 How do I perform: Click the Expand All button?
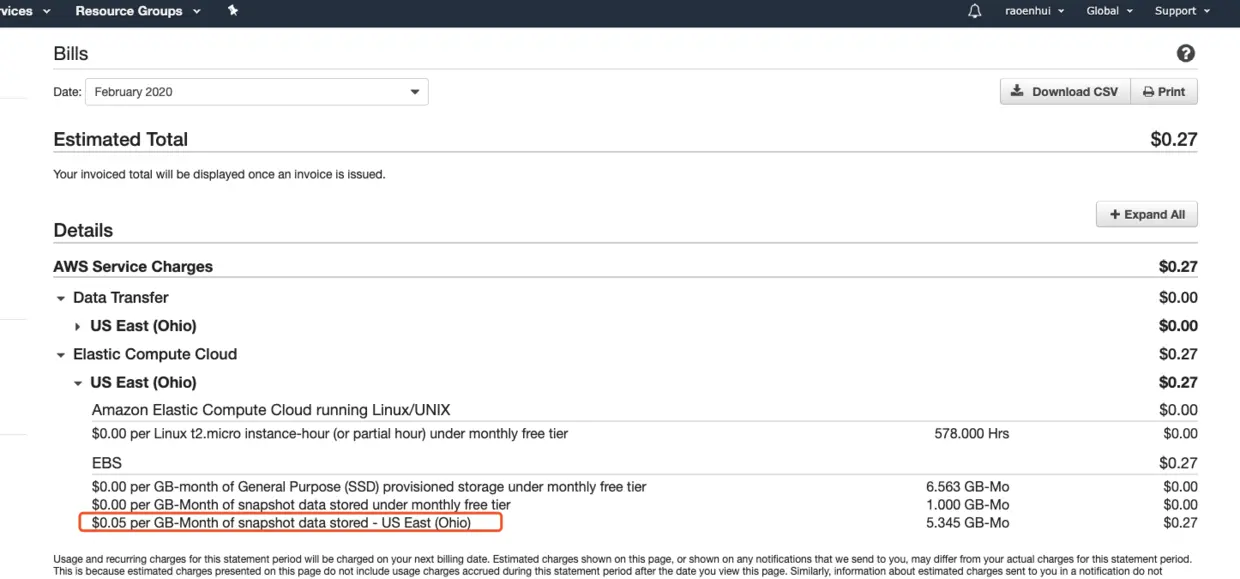tap(1147, 214)
